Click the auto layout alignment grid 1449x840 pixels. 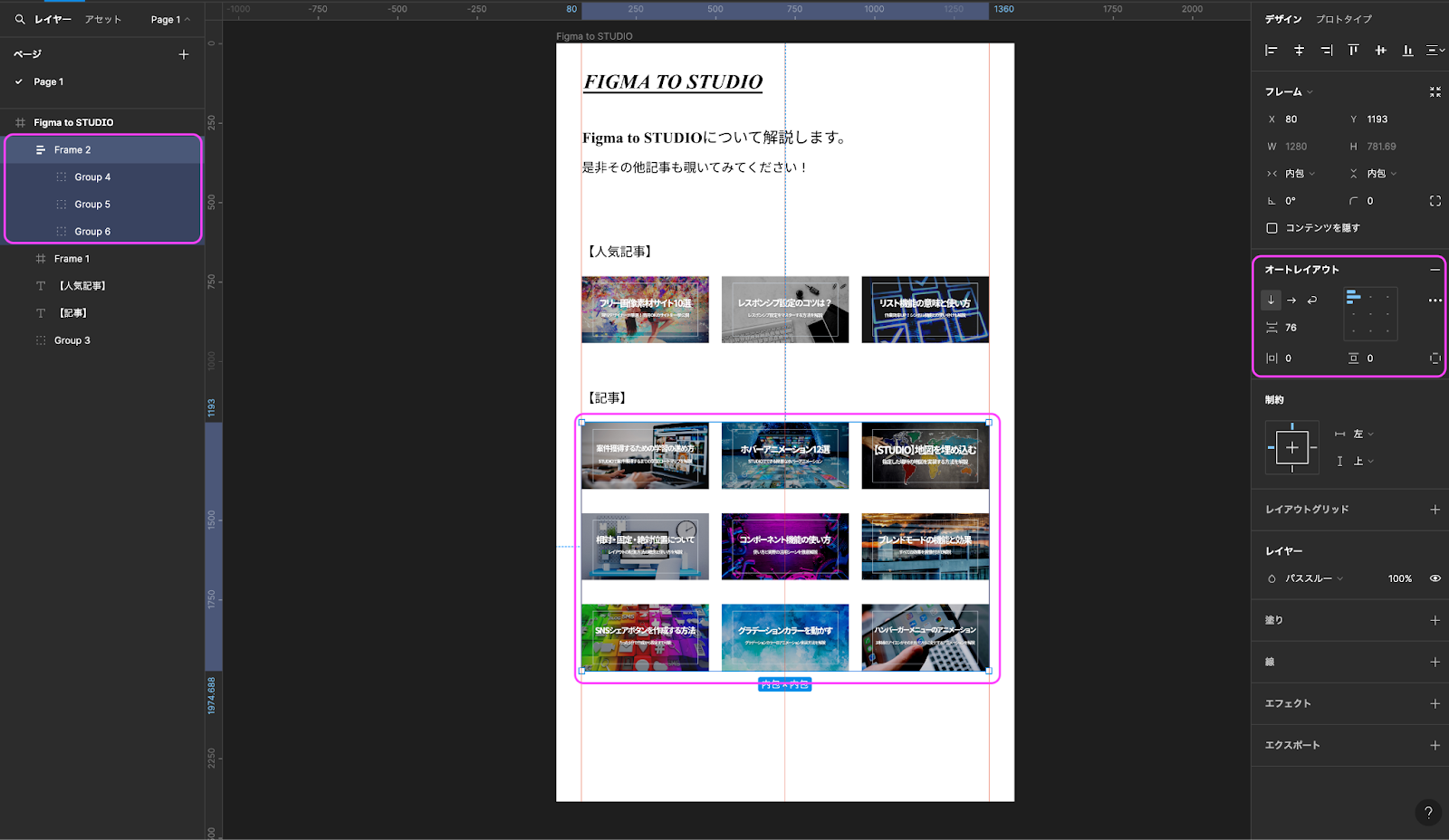click(x=1370, y=314)
